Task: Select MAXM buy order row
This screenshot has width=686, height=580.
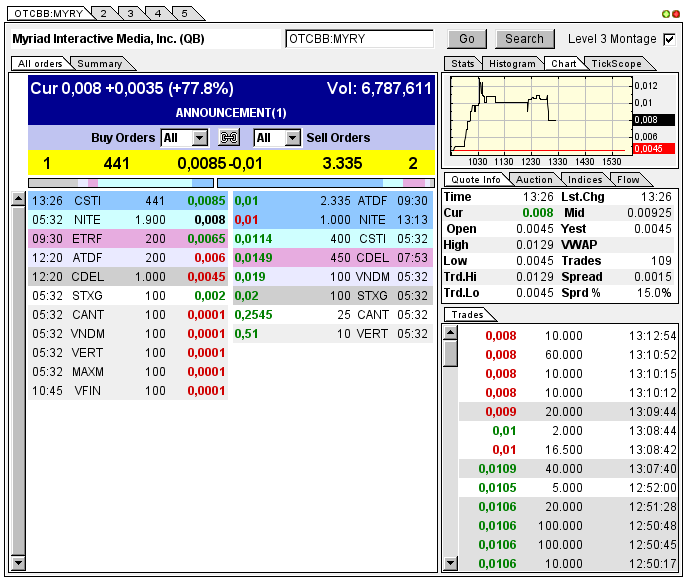Action: (x=128, y=372)
